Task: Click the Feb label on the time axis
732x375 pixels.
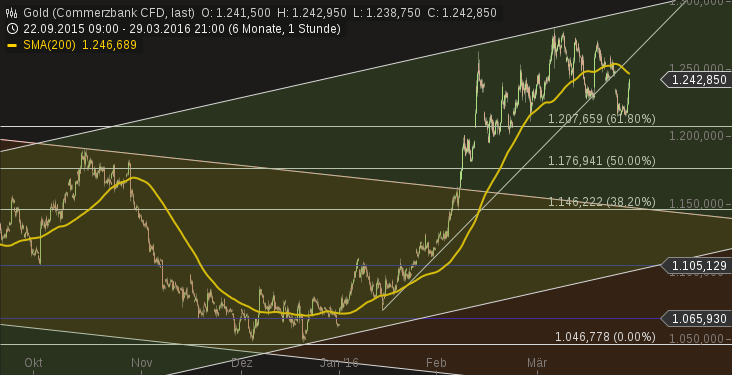Action: click(x=436, y=363)
